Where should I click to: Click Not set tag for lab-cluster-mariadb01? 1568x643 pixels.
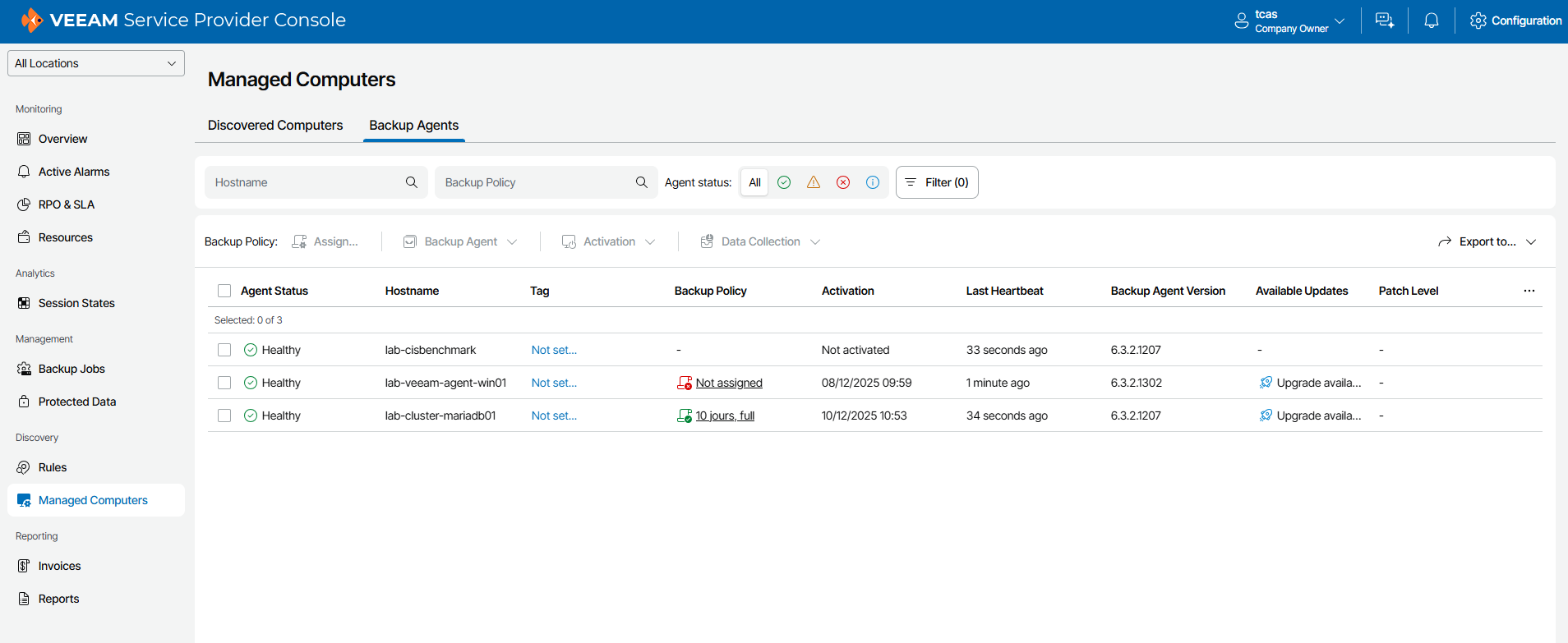point(554,416)
